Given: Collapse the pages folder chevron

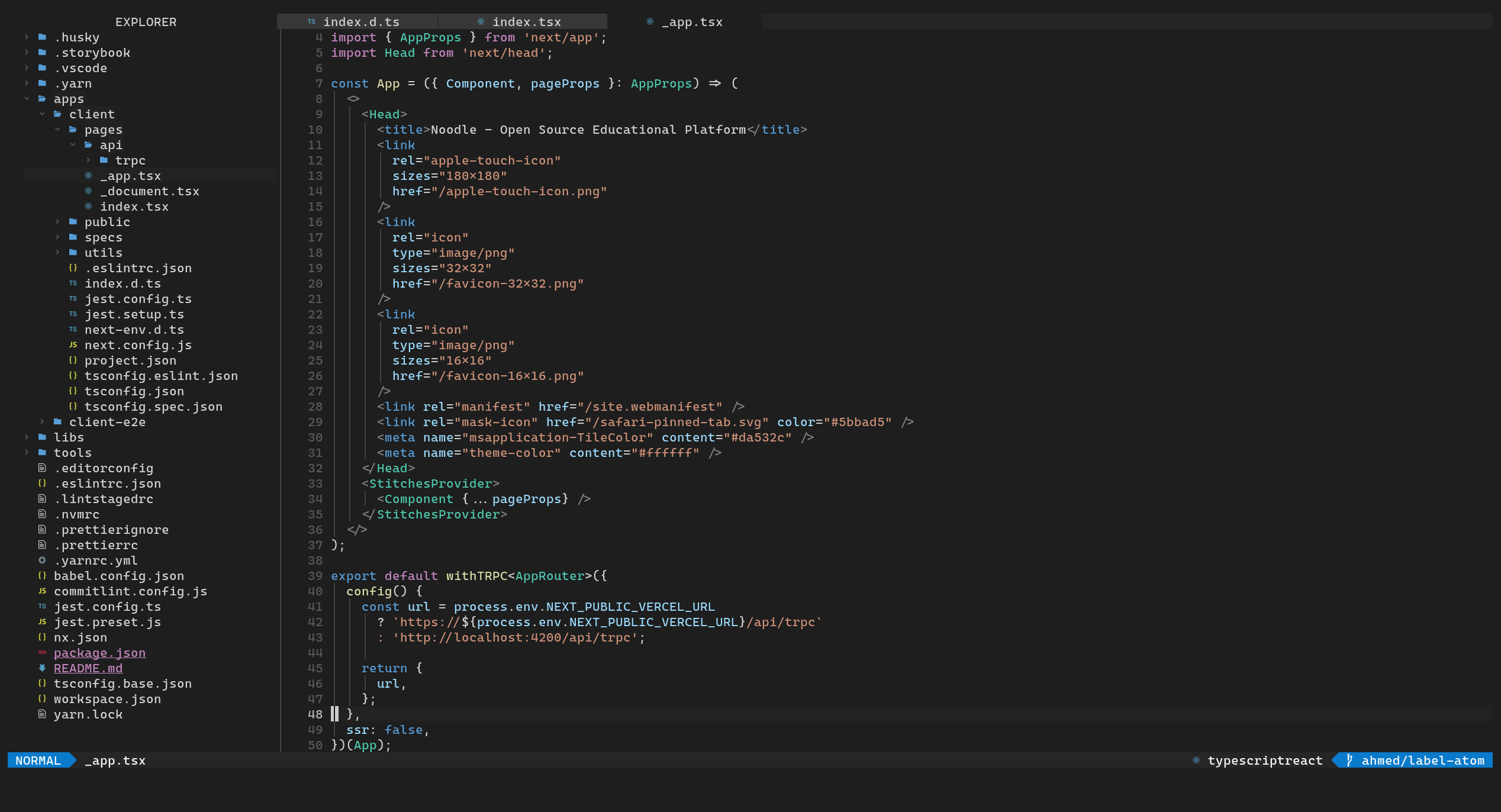Looking at the screenshot, I should coord(57,130).
